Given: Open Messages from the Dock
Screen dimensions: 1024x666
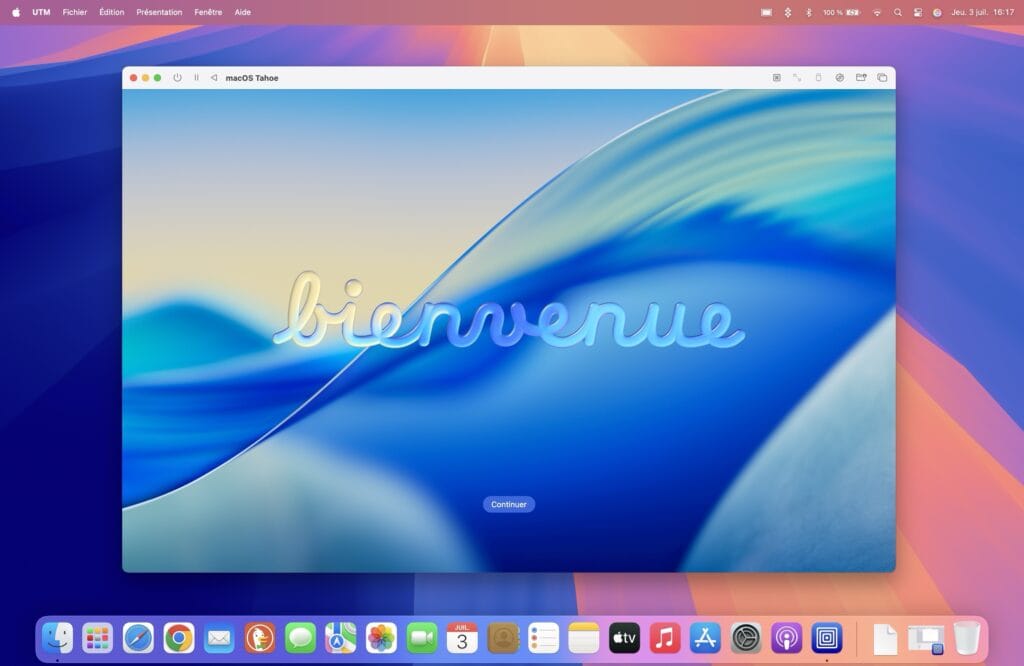Looking at the screenshot, I should point(300,638).
